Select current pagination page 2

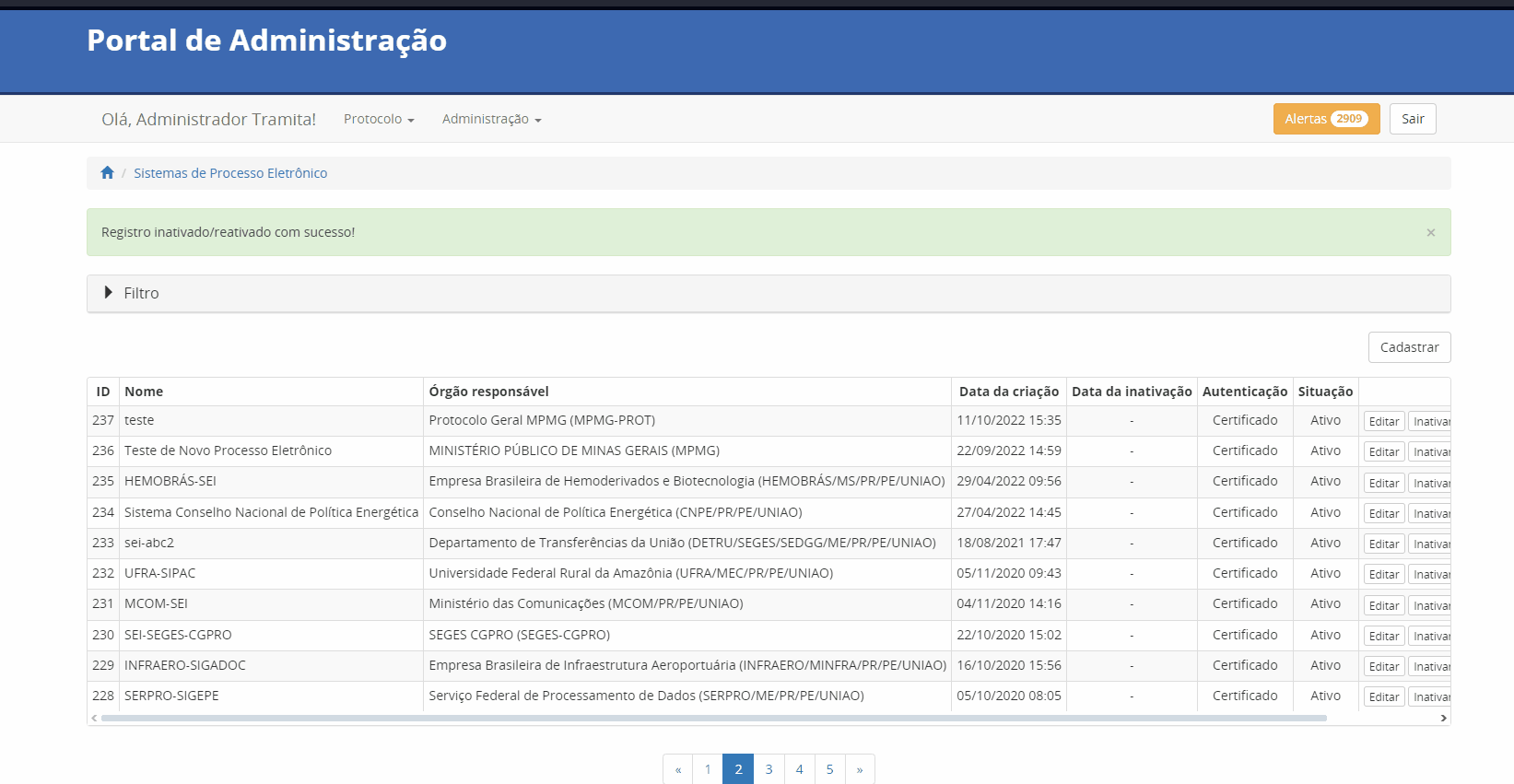[738, 769]
